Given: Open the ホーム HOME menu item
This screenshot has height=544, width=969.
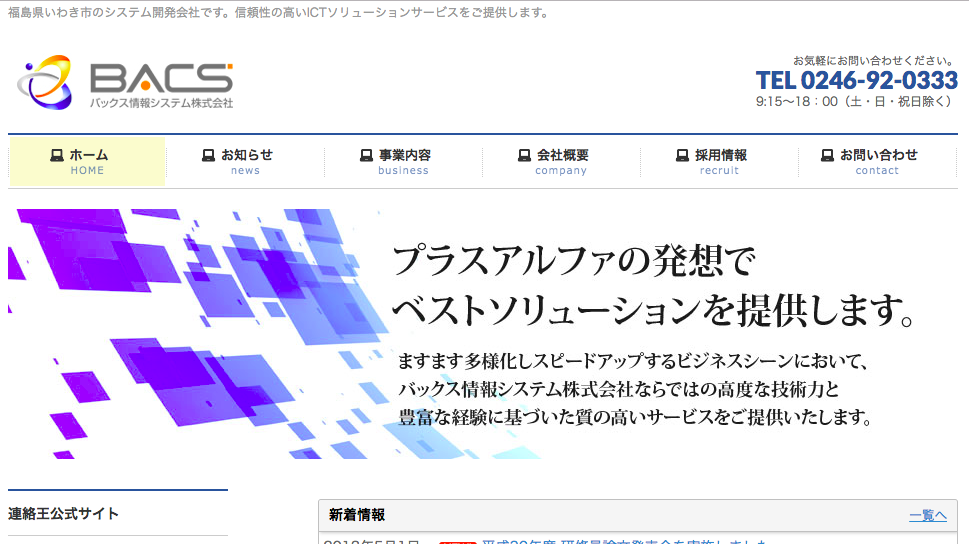Looking at the screenshot, I should (x=87, y=161).
